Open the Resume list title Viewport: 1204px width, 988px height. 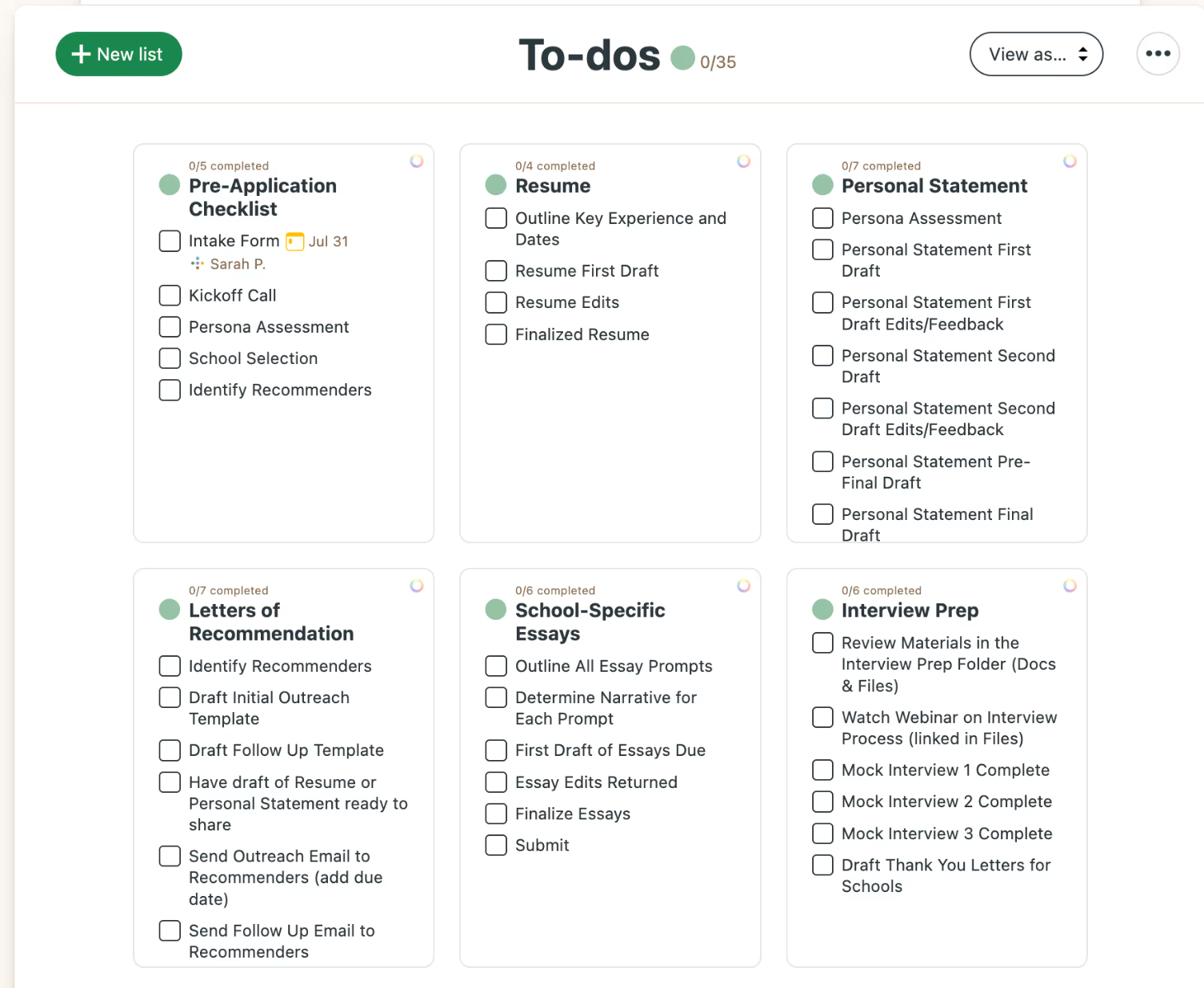click(553, 186)
